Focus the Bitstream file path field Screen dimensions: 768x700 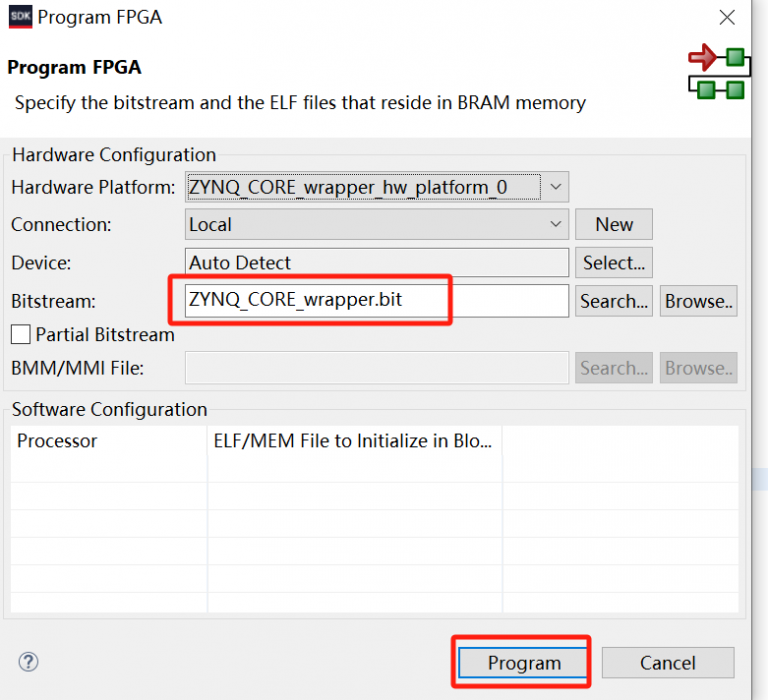(x=376, y=300)
